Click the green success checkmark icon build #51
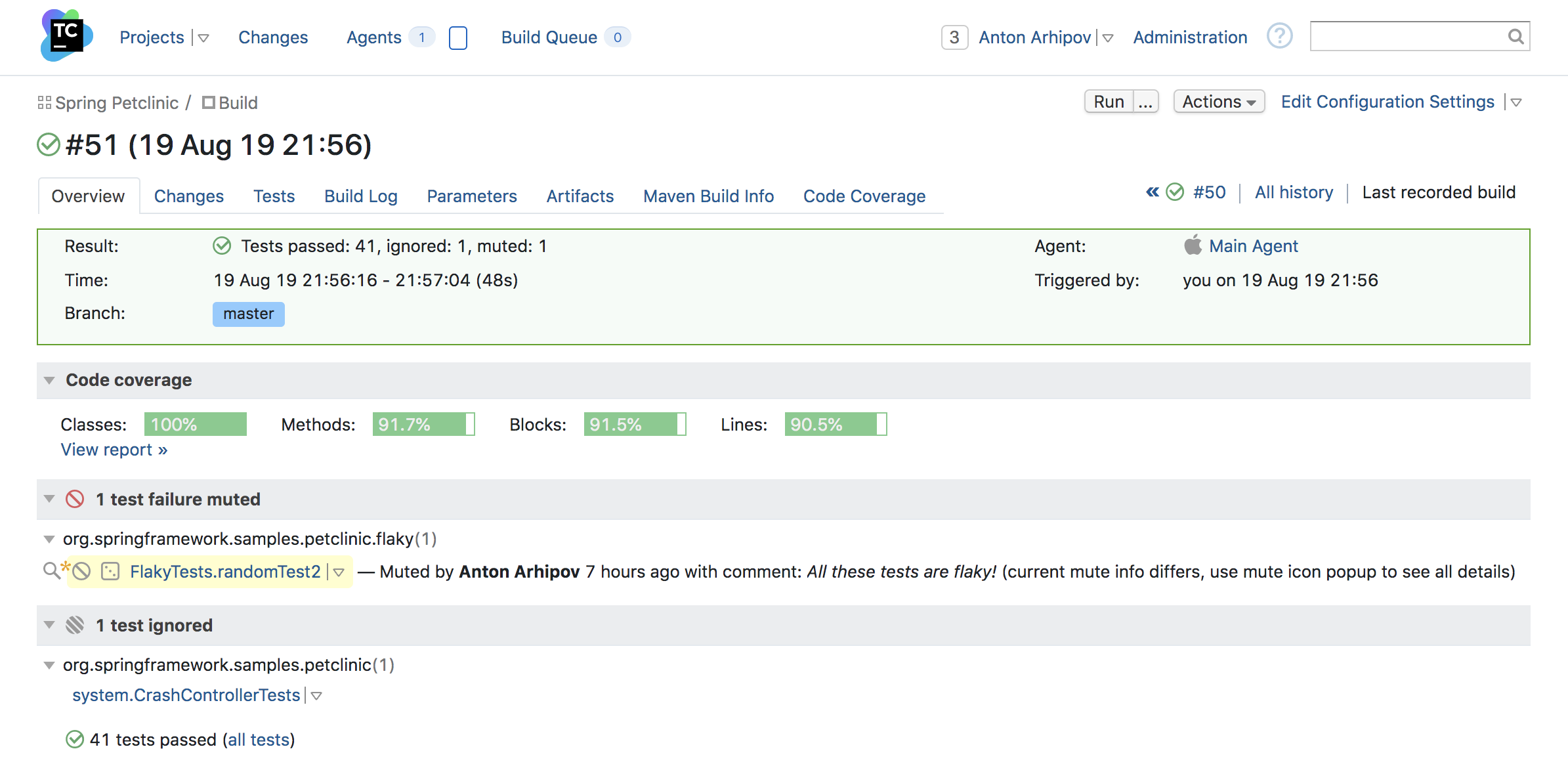Viewport: 1568px width, 770px height. point(48,144)
